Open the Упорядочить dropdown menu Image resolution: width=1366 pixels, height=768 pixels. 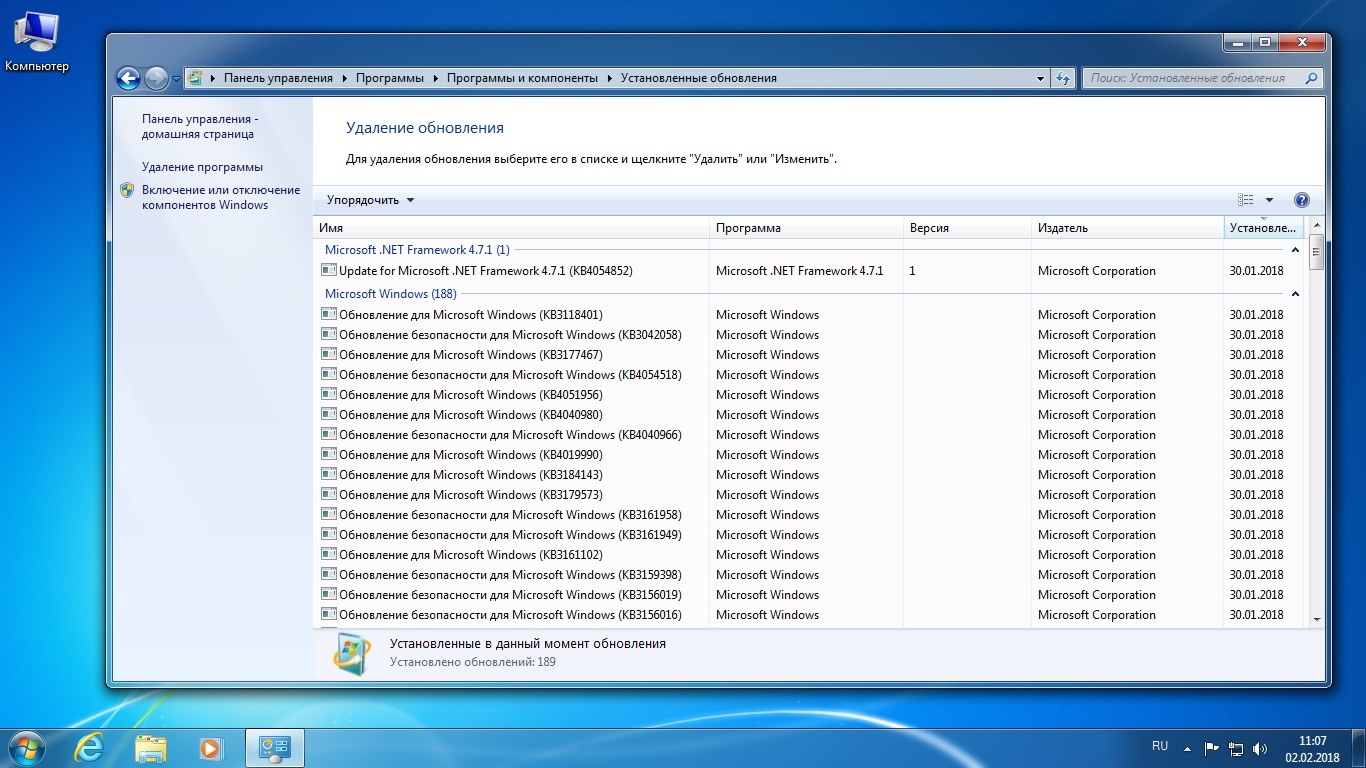coord(370,200)
